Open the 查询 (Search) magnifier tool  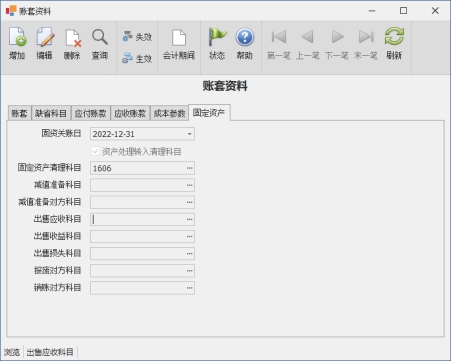(100, 37)
